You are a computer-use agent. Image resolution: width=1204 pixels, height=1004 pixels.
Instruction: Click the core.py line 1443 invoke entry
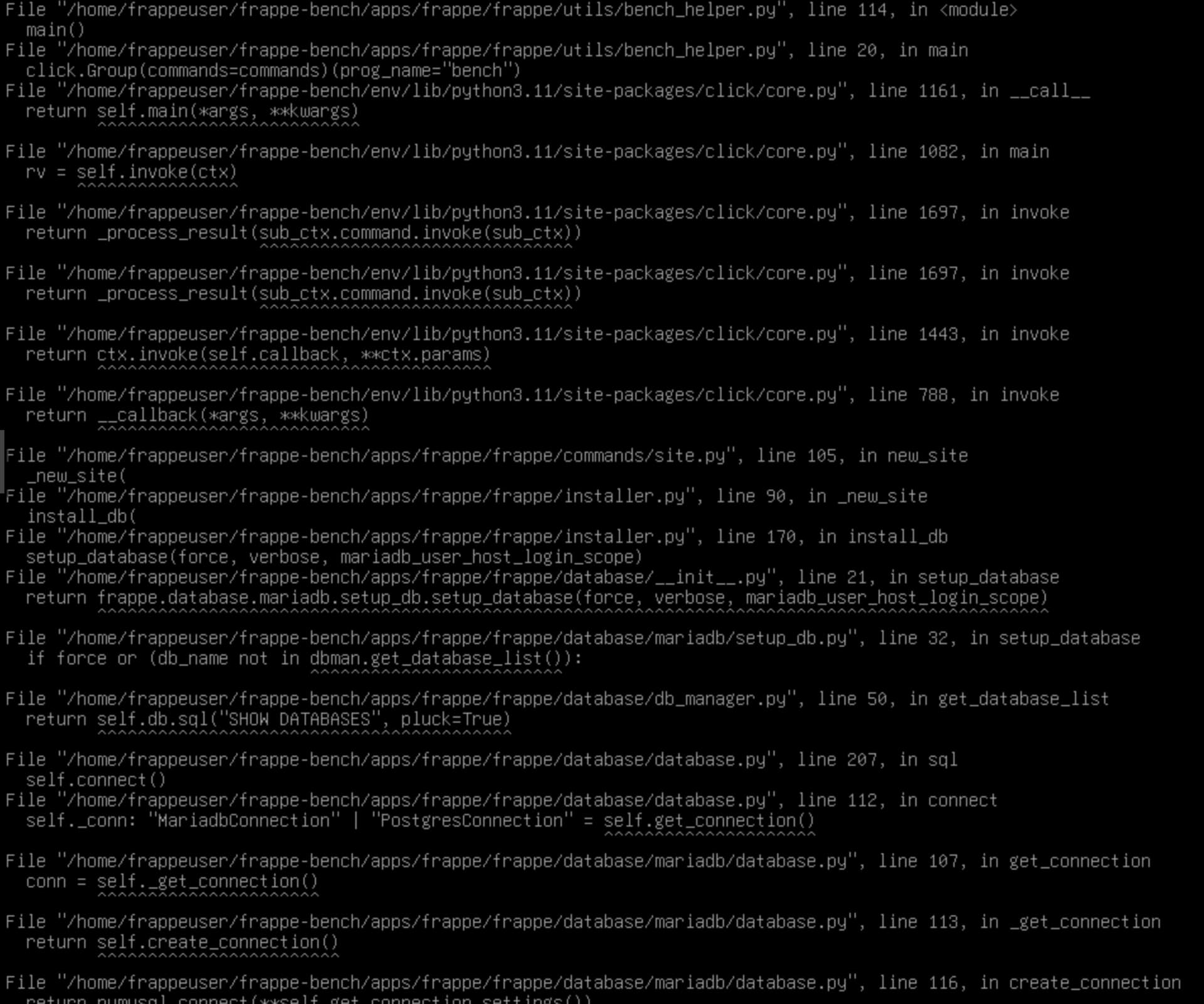[x=537, y=334]
